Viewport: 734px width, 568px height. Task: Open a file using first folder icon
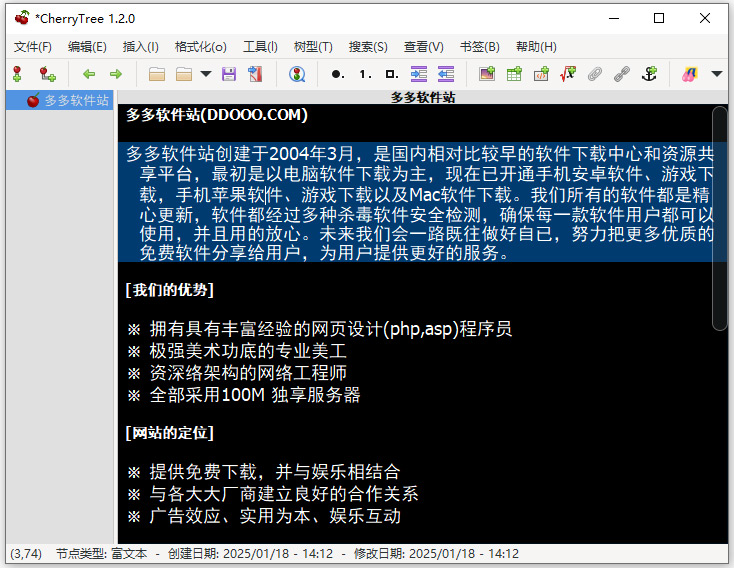click(157, 74)
